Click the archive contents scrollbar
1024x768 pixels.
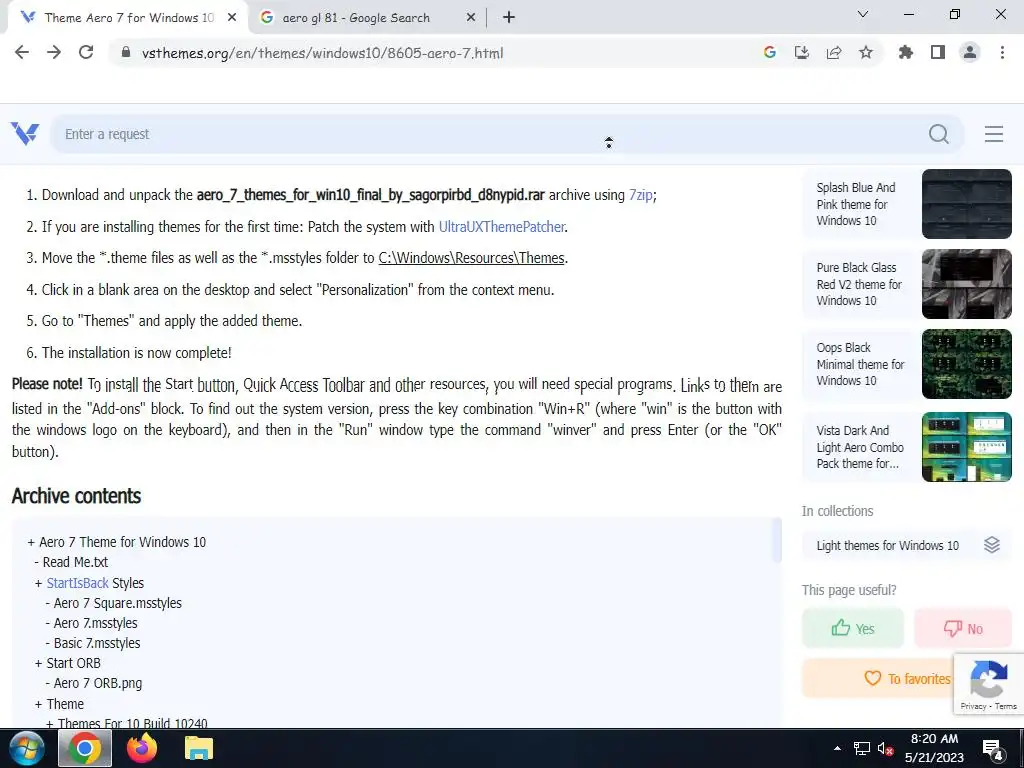[777, 541]
